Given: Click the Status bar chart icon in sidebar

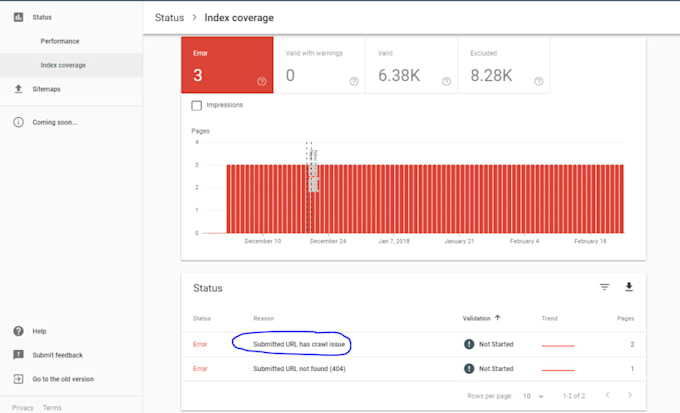Looking at the screenshot, I should tap(19, 17).
